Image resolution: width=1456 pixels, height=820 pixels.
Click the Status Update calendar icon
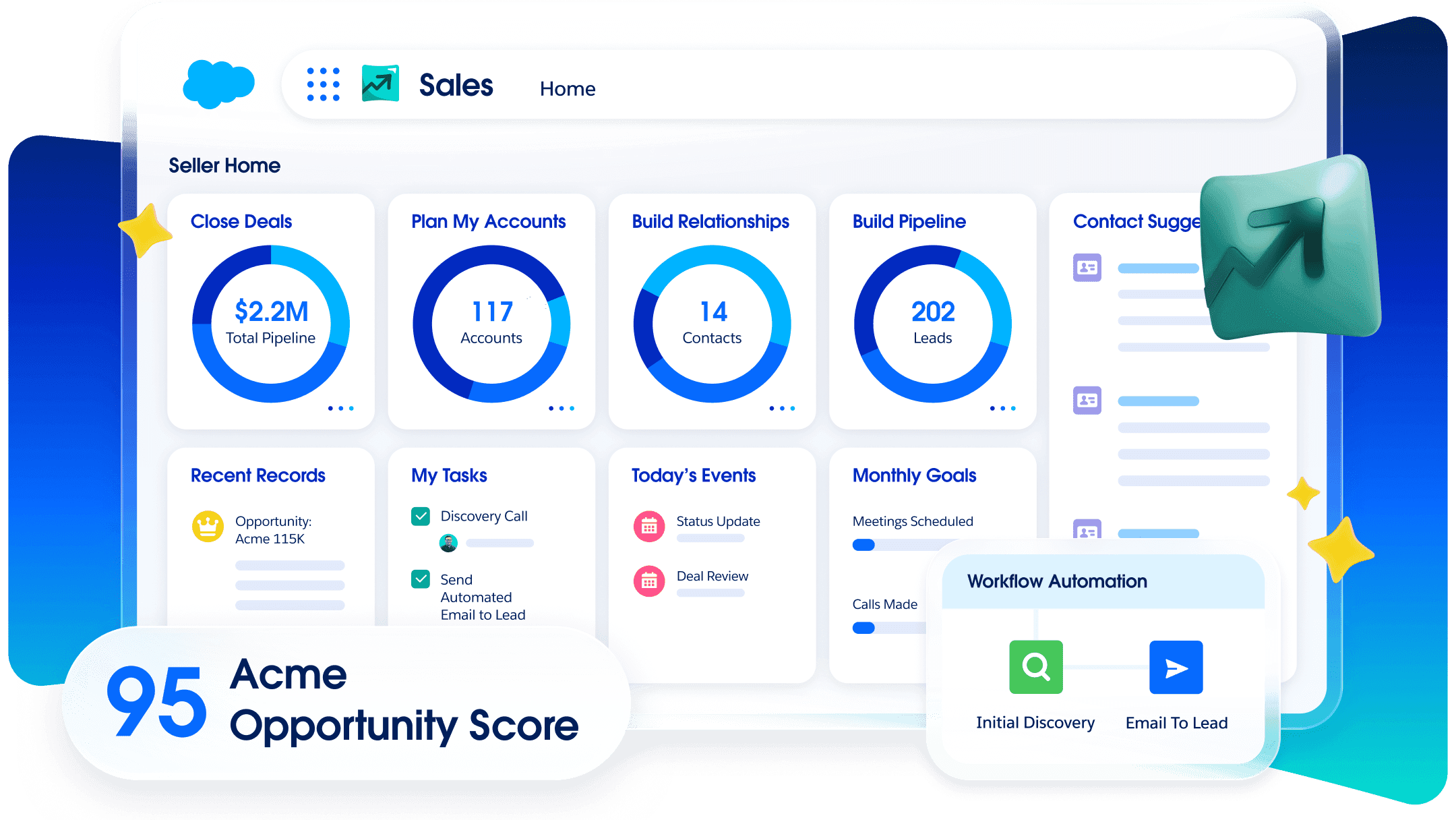(649, 527)
